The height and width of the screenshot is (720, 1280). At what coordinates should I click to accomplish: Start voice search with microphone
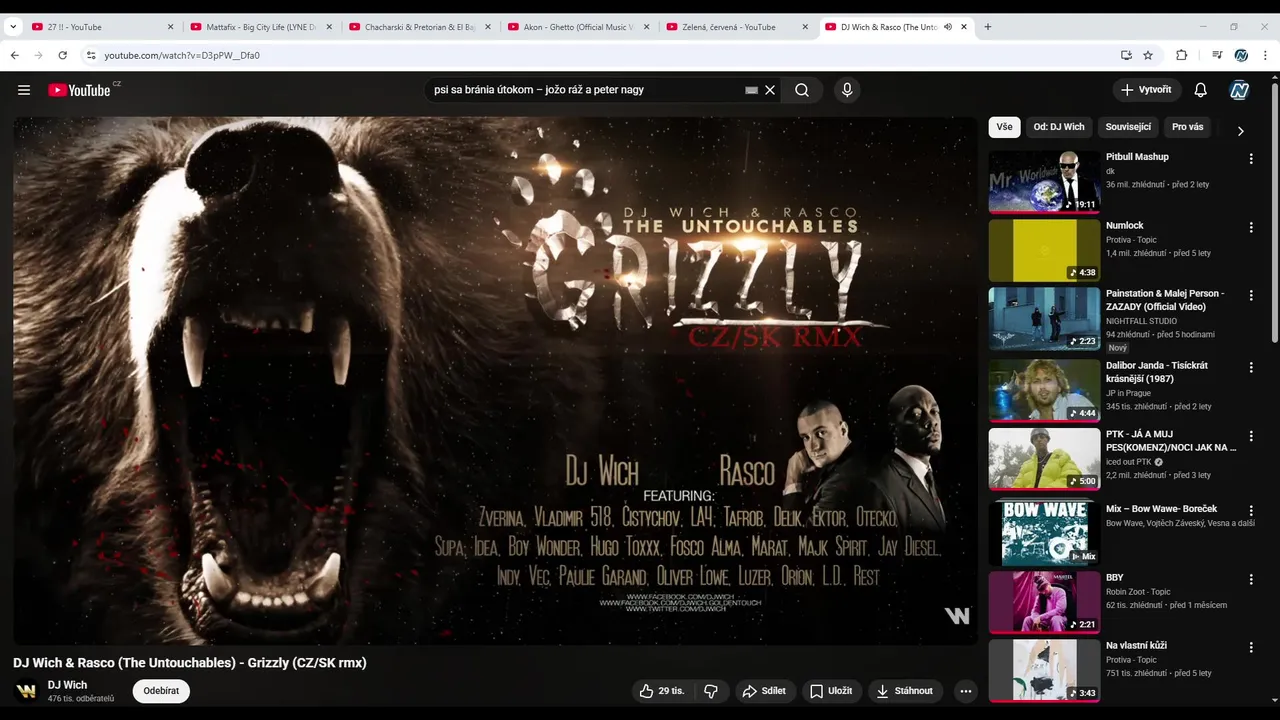(x=847, y=90)
